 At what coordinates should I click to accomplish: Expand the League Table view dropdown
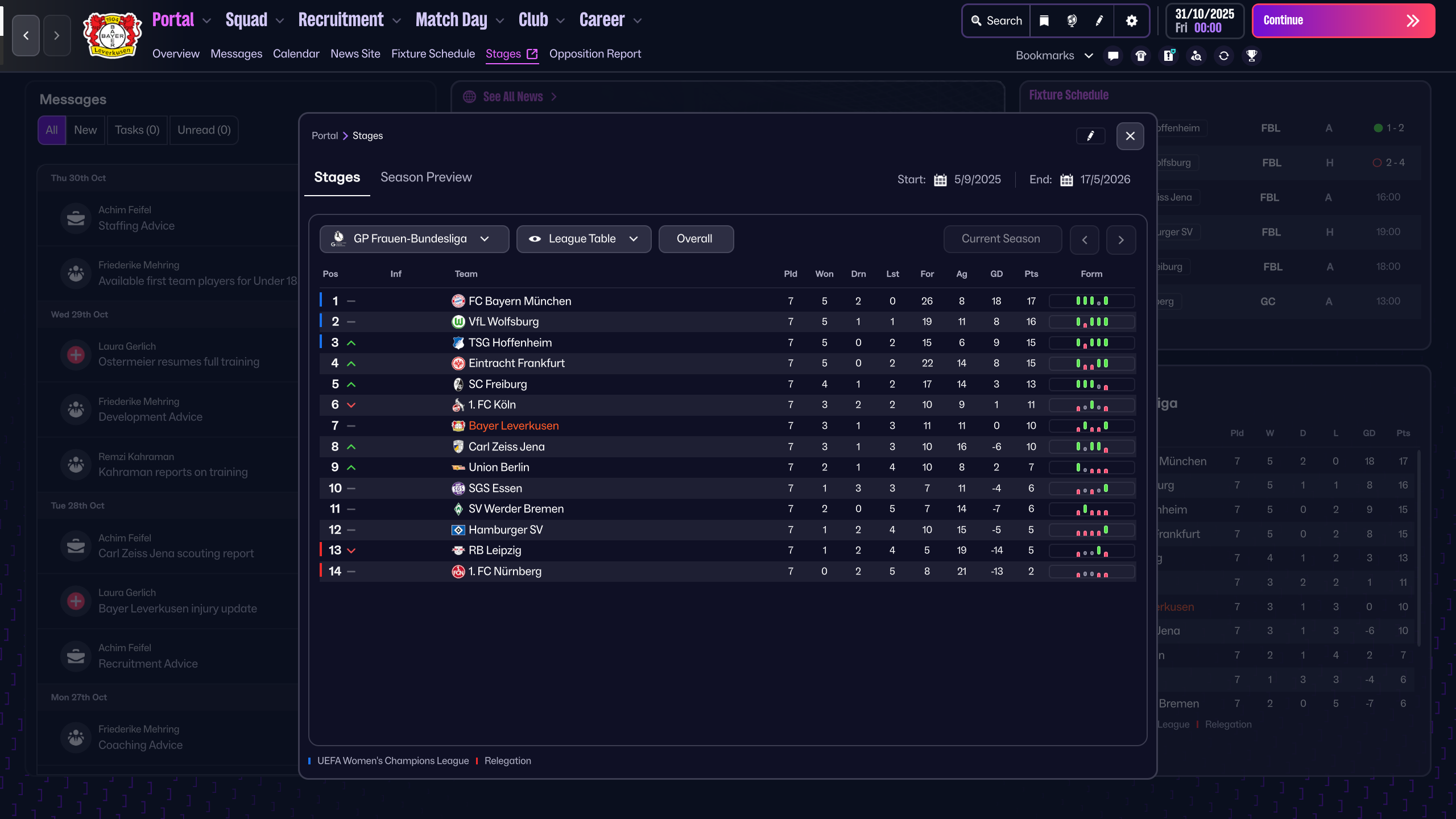click(x=584, y=238)
